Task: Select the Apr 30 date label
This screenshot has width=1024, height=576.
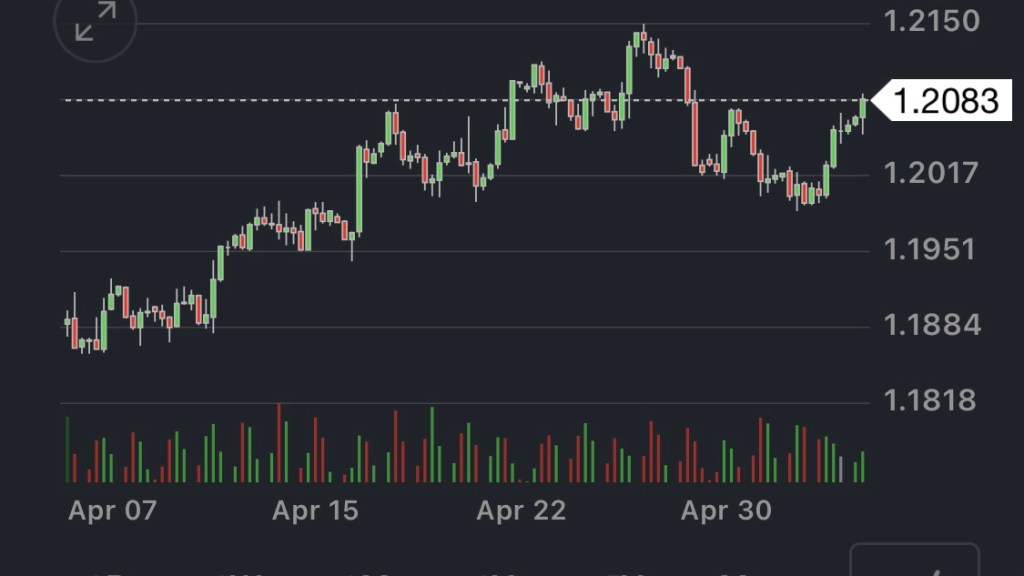Action: (x=726, y=511)
